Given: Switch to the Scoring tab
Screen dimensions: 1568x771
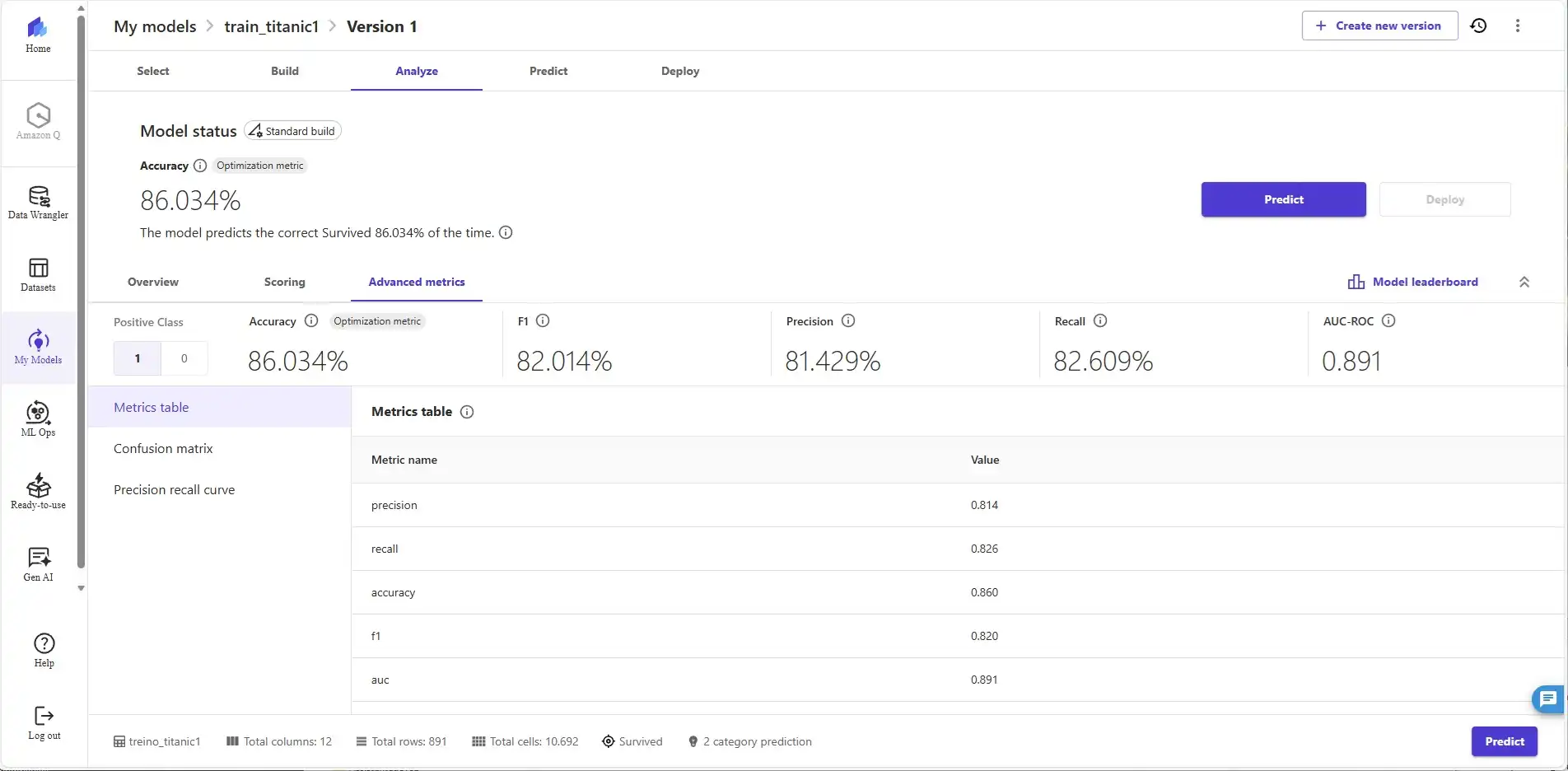Looking at the screenshot, I should click(284, 282).
